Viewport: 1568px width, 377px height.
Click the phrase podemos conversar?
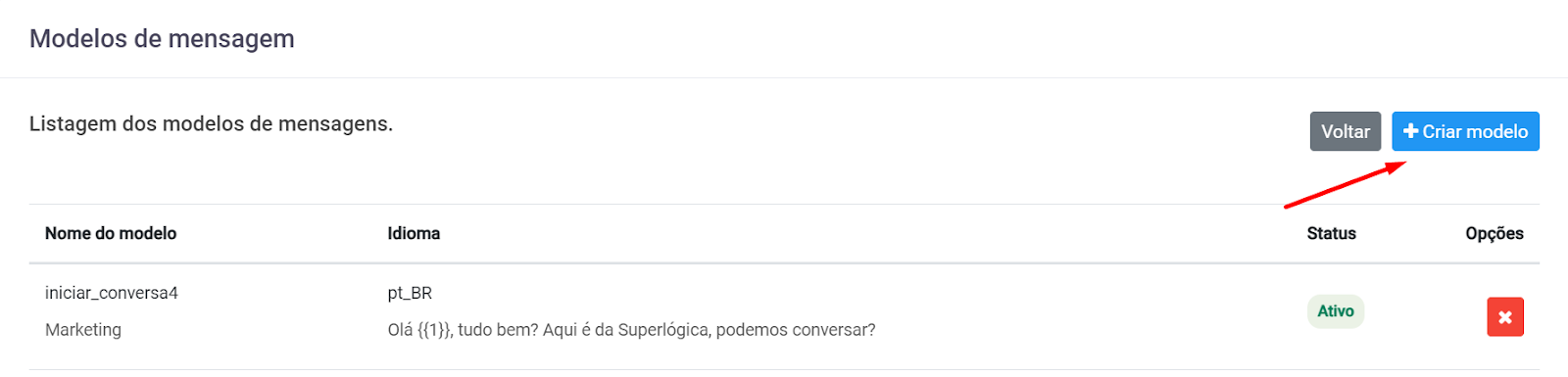coord(796,330)
